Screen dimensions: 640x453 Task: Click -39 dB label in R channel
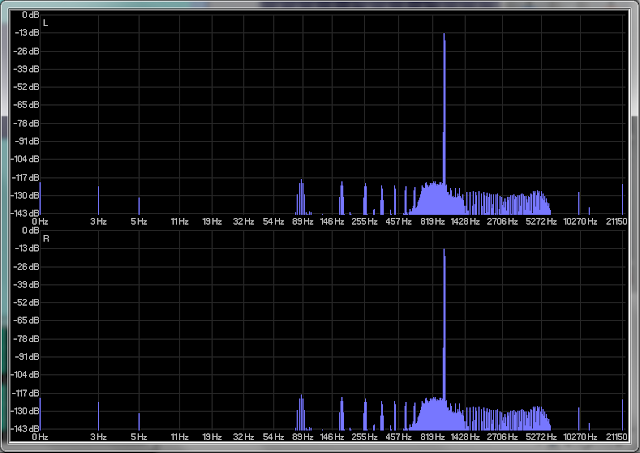27,285
